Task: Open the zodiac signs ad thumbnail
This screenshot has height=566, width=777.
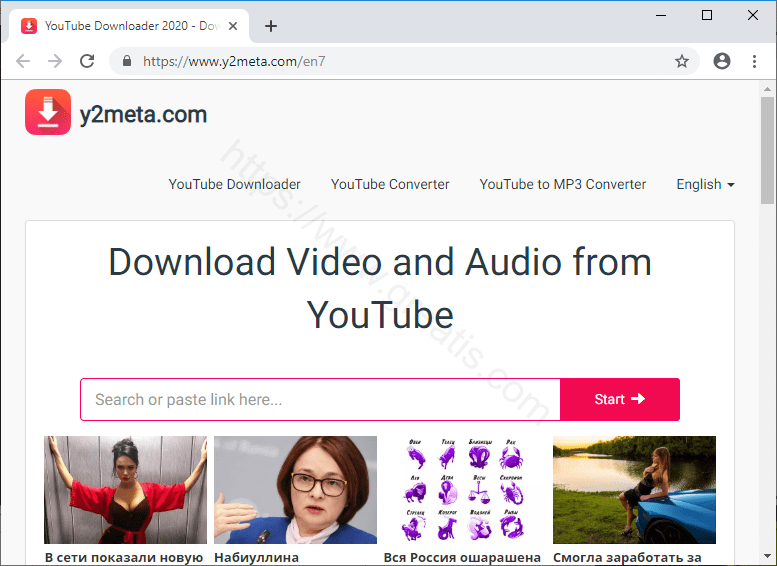Action: point(465,490)
